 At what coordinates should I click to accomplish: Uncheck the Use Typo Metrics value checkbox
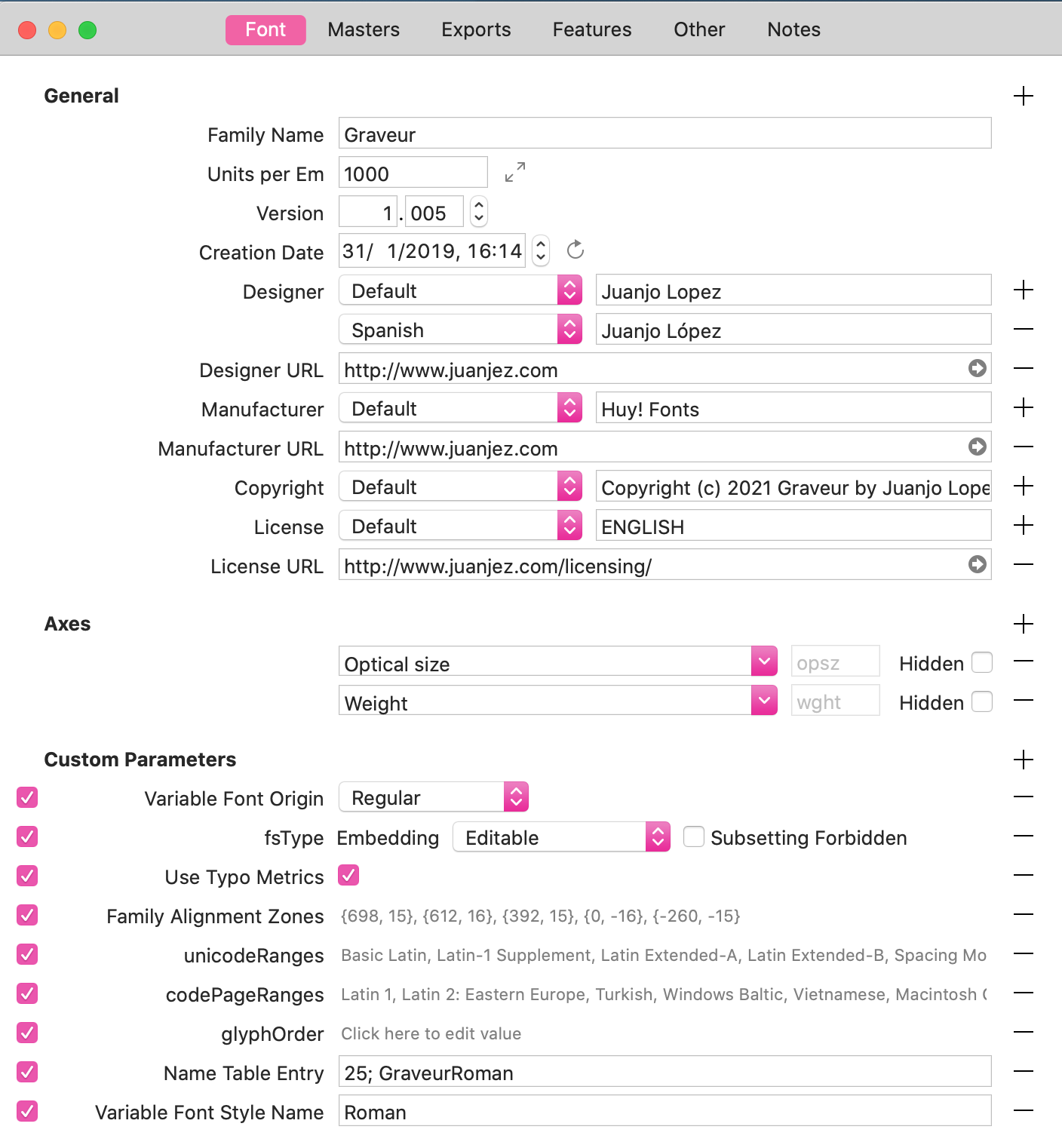(x=348, y=875)
